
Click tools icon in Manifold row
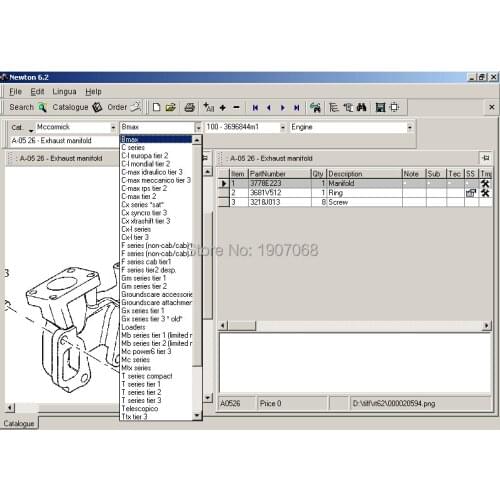coord(485,183)
